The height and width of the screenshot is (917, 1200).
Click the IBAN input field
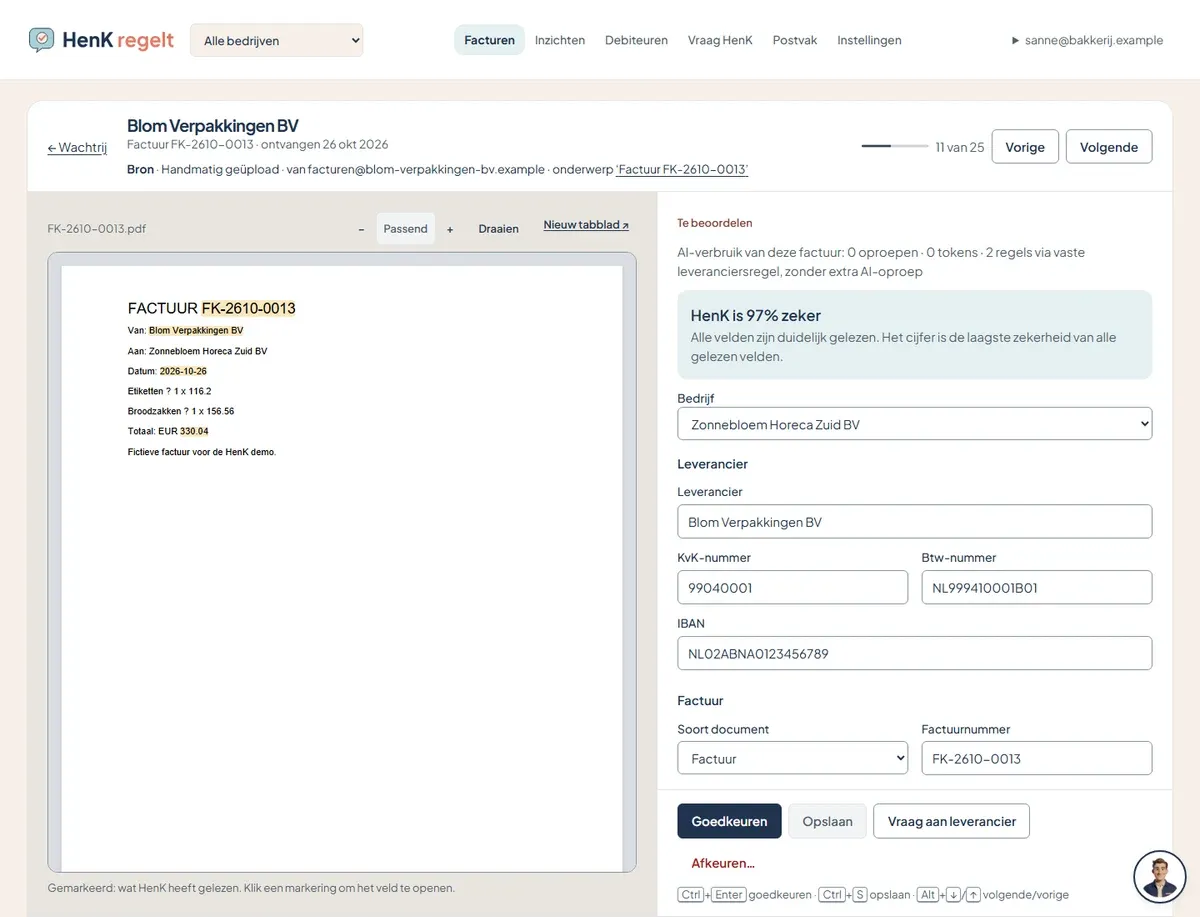(914, 653)
